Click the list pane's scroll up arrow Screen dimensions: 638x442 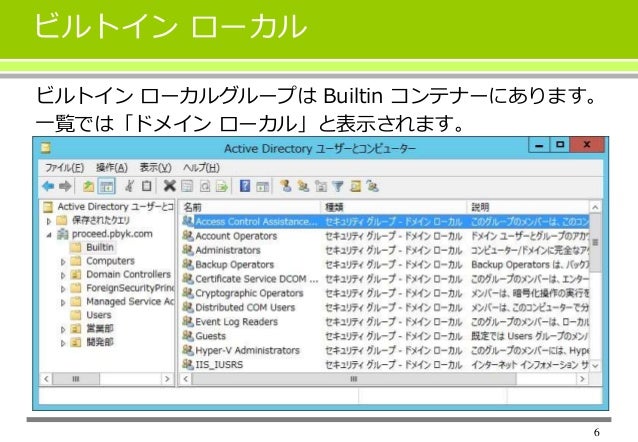pos(595,207)
